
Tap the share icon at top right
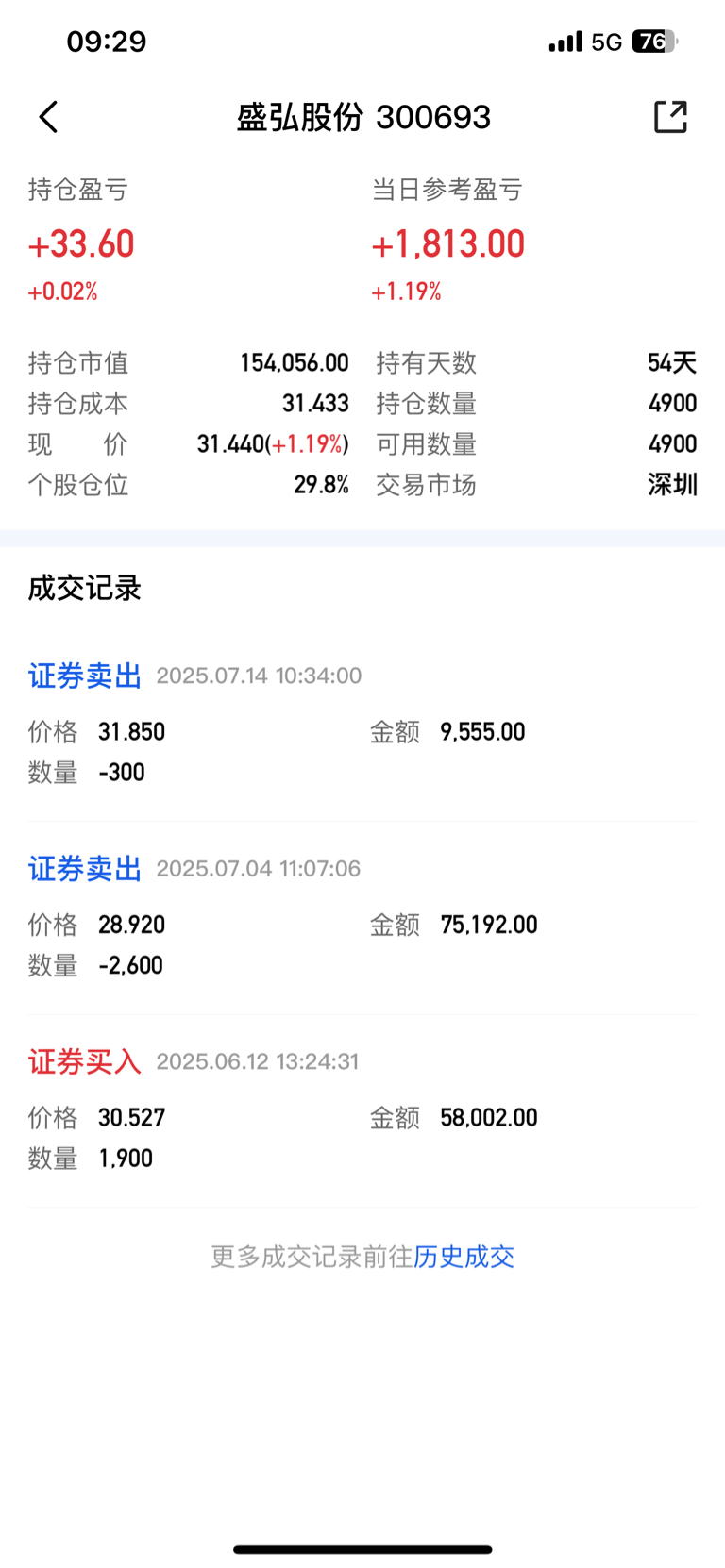670,117
